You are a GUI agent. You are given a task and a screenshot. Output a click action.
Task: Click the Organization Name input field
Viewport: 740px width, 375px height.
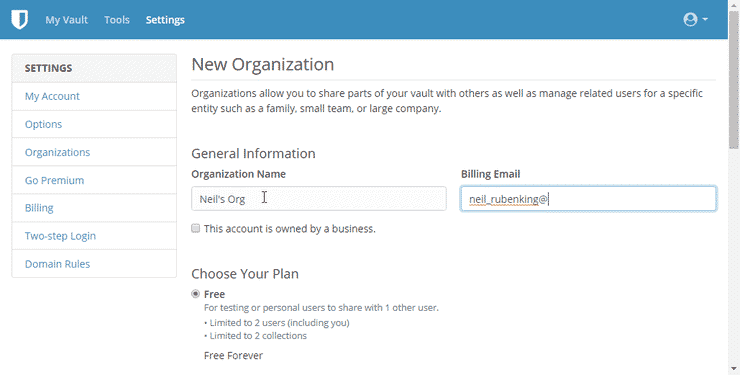click(x=319, y=199)
